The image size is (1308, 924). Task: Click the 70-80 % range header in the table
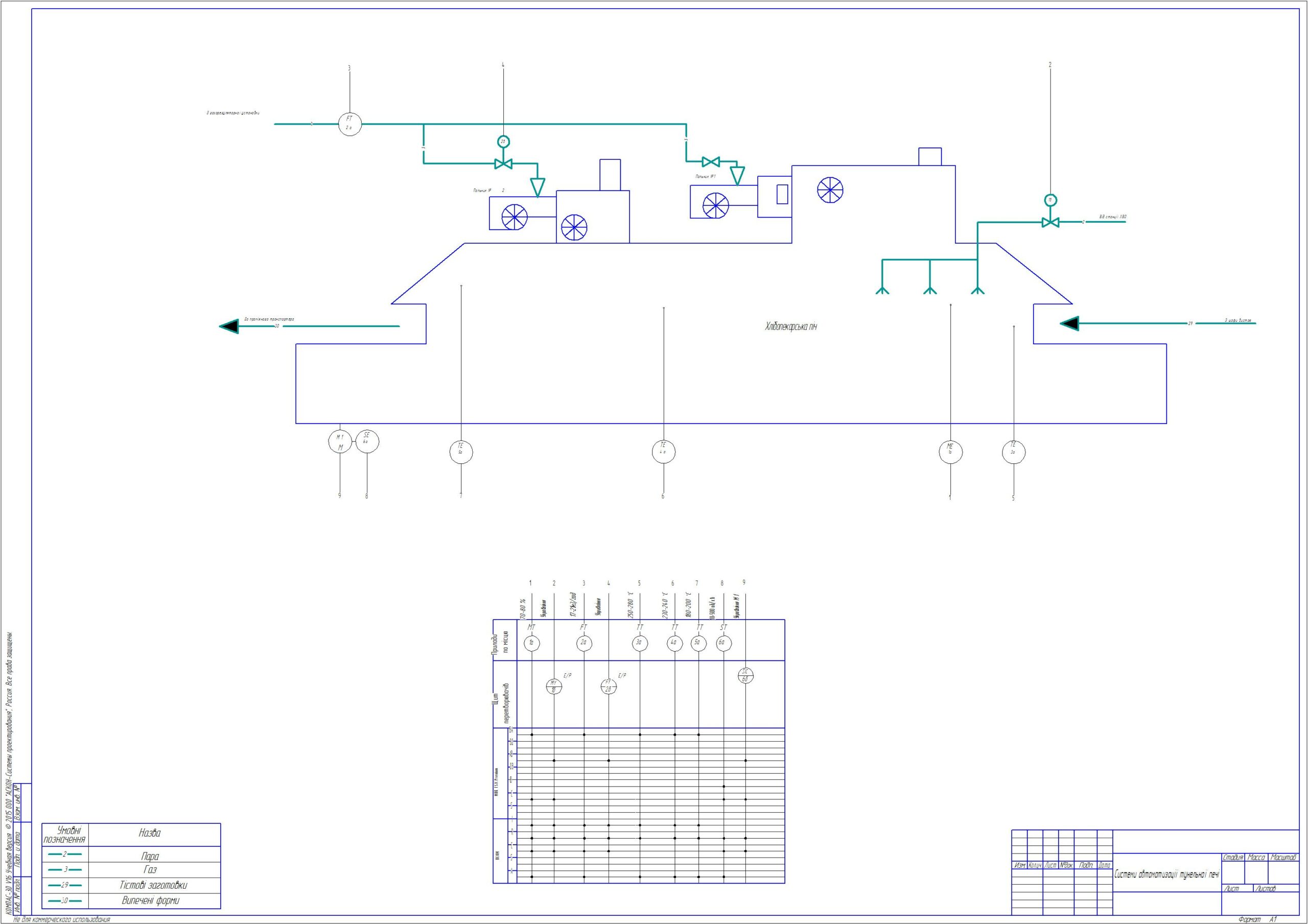coord(523,608)
